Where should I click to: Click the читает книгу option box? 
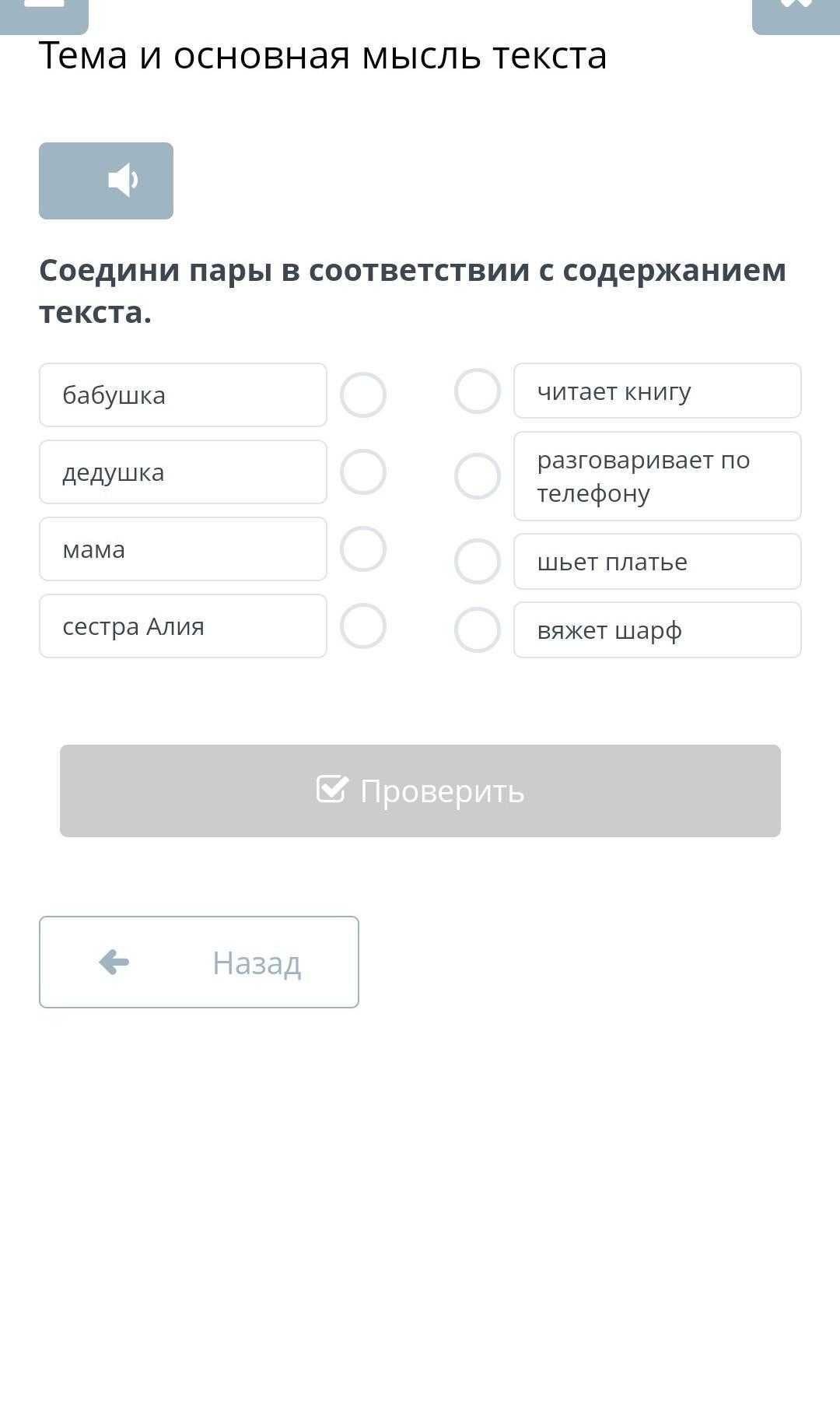coord(657,391)
